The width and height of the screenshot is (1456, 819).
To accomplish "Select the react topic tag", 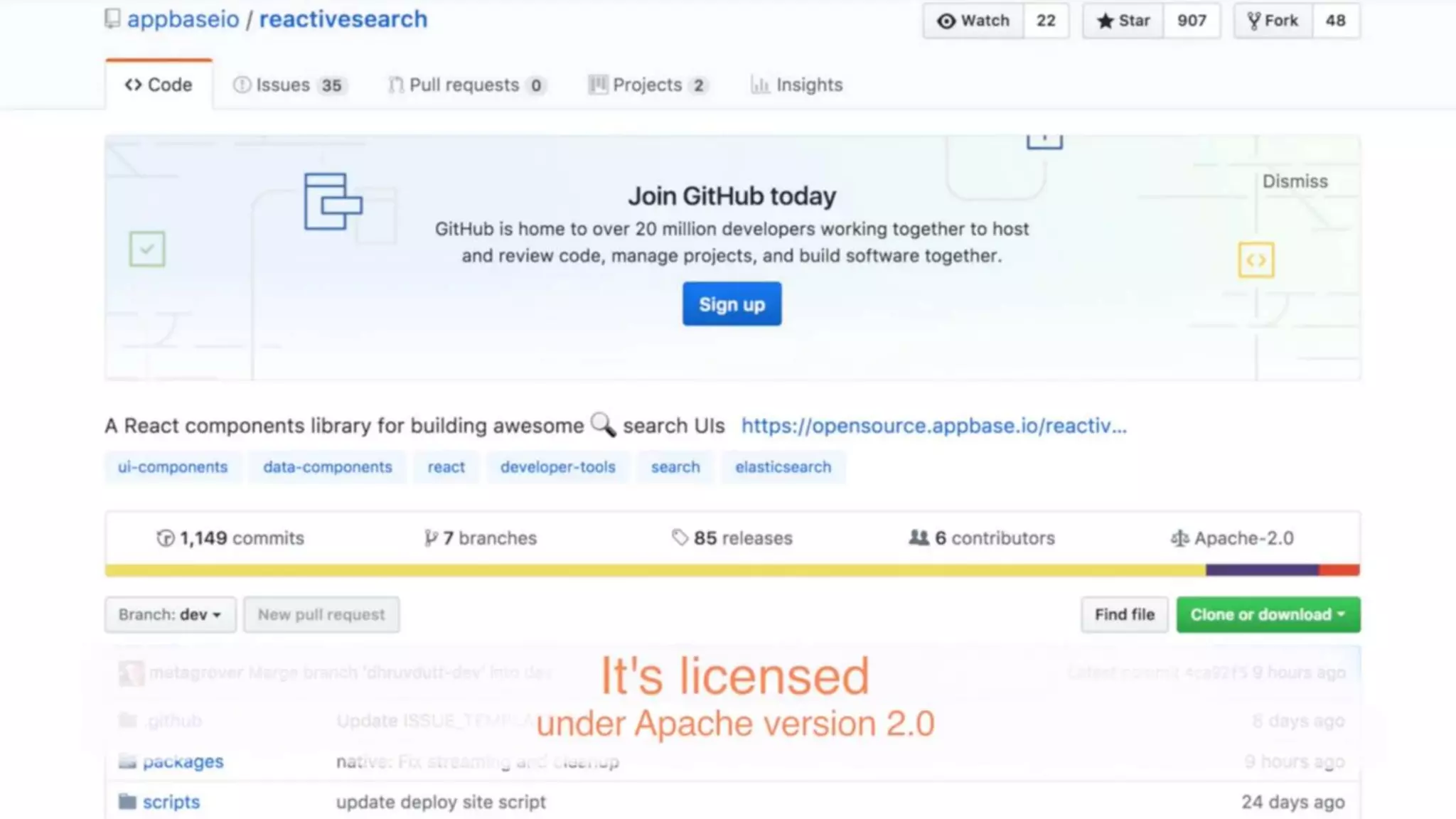I will (x=446, y=467).
